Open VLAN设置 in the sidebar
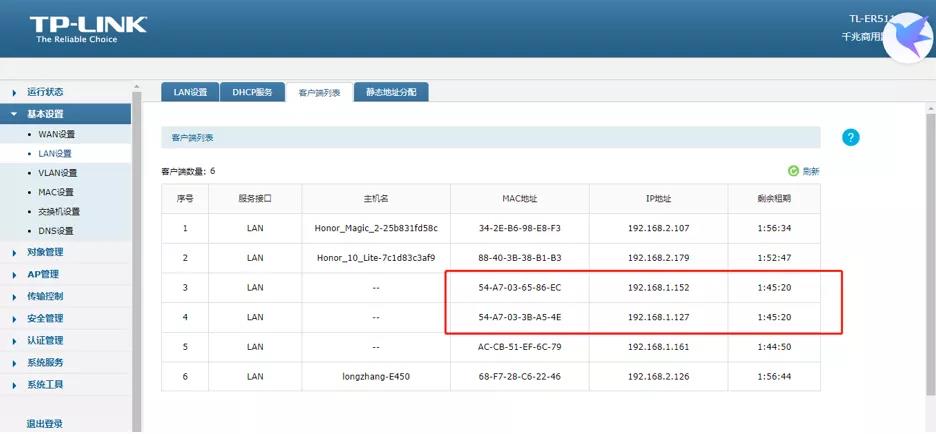This screenshot has height=434, width=936. [57, 173]
